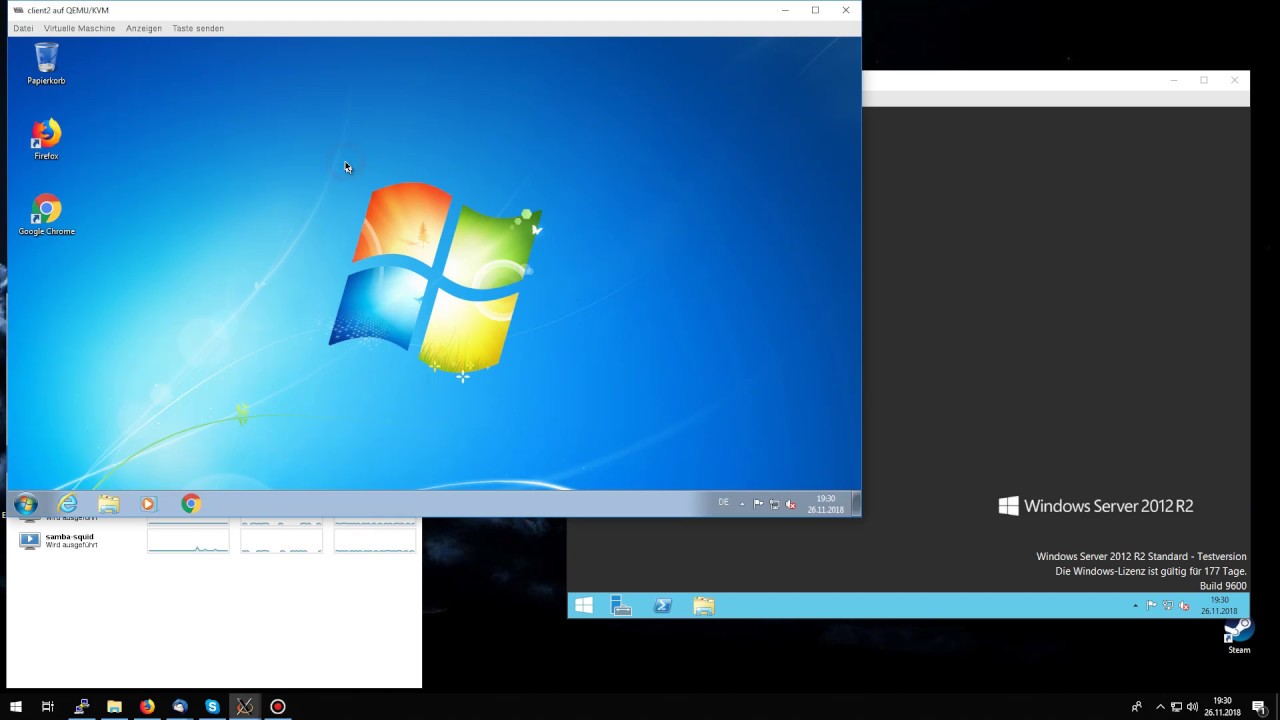Open Server Manager in Server 2012 taskbar
The image size is (1280, 720).
click(622, 605)
